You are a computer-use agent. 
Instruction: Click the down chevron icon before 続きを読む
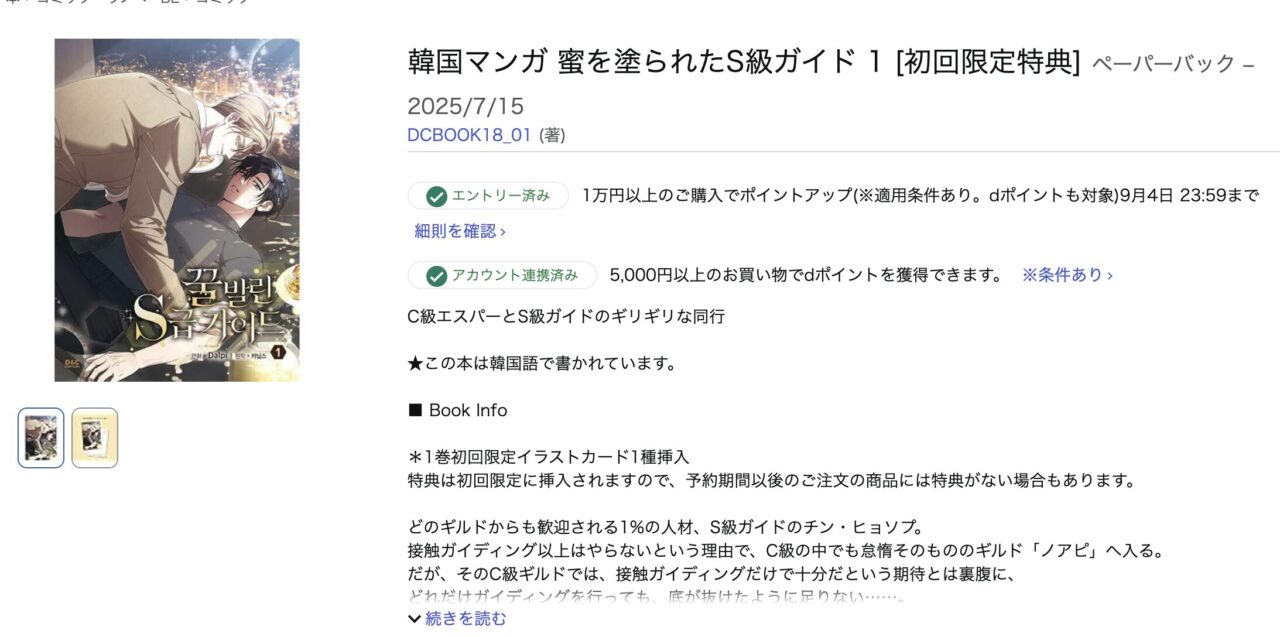[415, 619]
